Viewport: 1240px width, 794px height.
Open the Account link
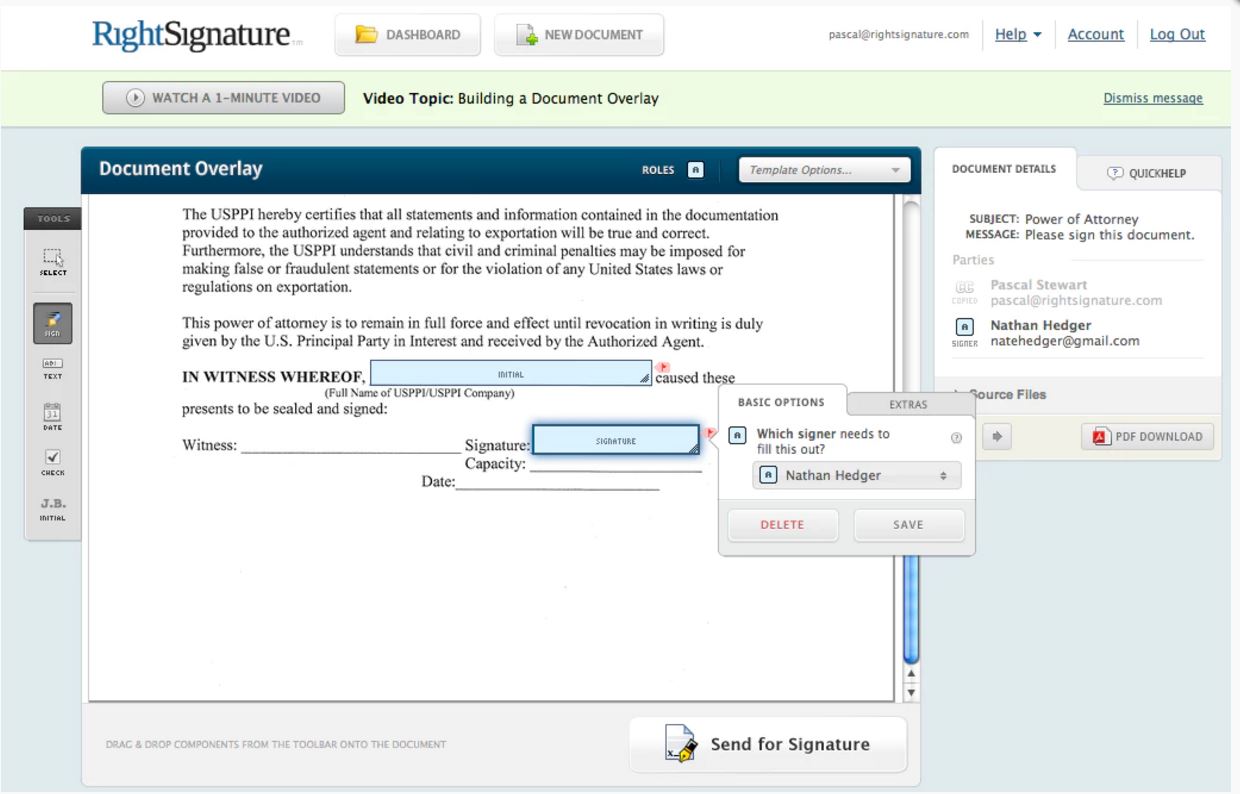click(x=1096, y=34)
